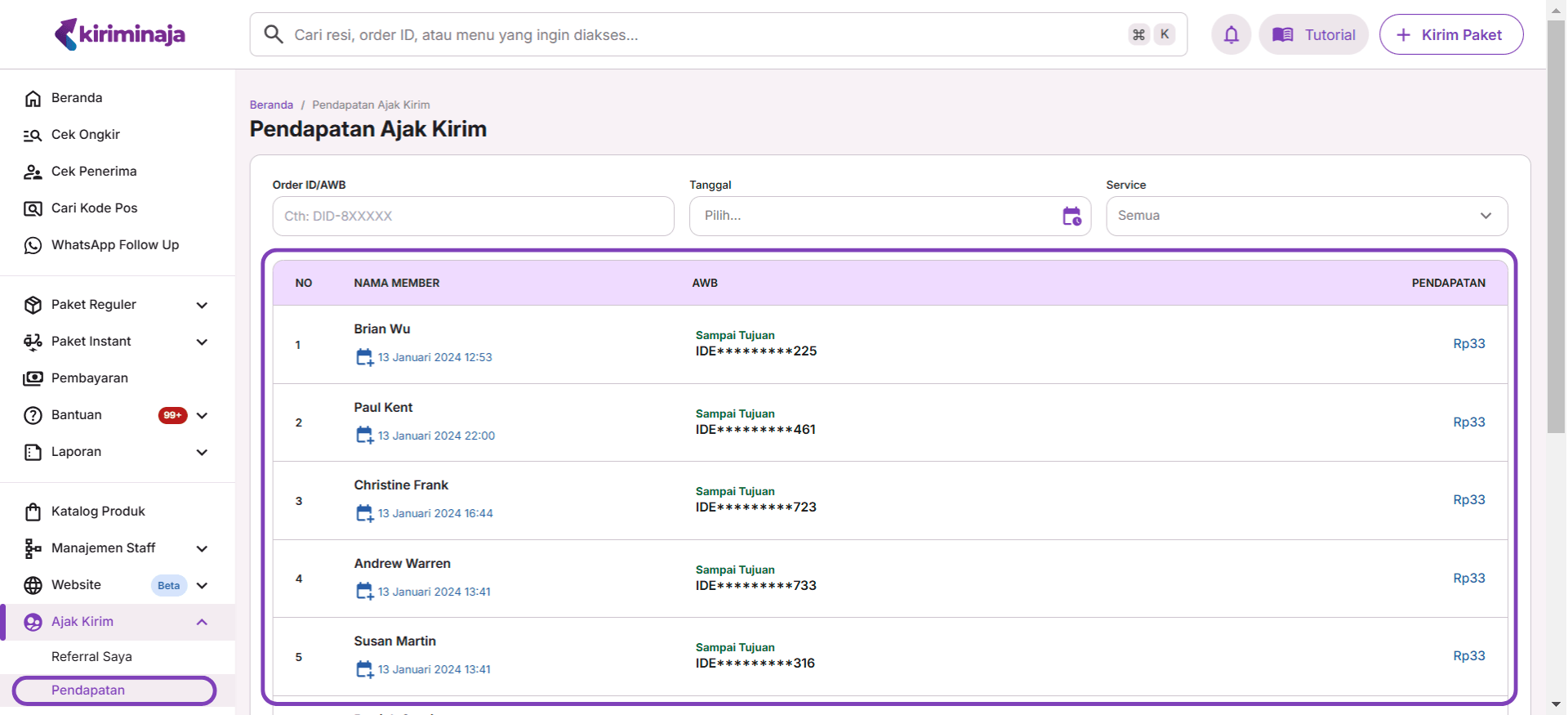Image resolution: width=1568 pixels, height=715 pixels.
Task: Open the calendar date picker icon
Action: [x=1071, y=216]
